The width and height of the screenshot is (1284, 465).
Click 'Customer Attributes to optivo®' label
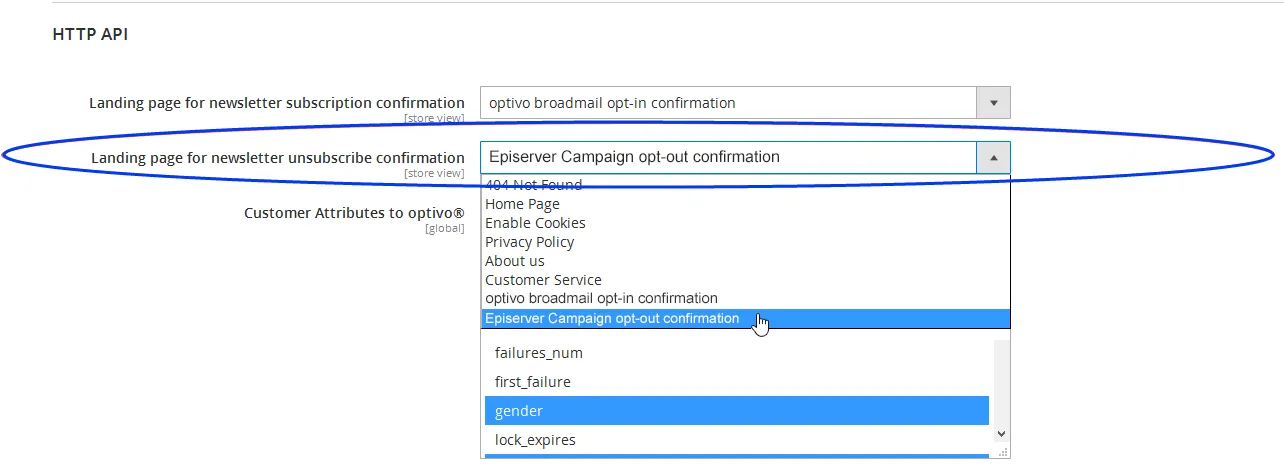point(354,213)
